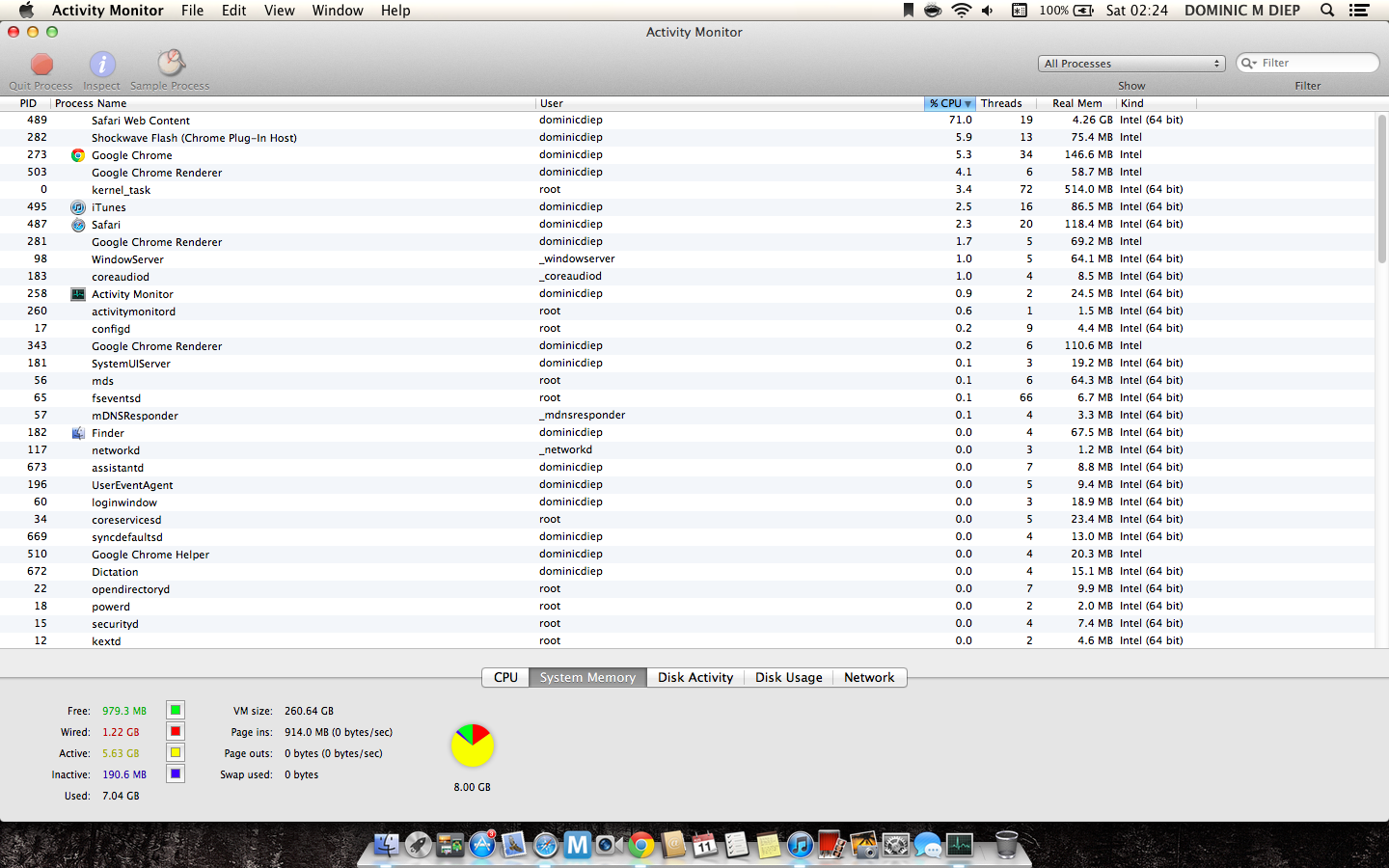Open the Apple menu
Image resolution: width=1389 pixels, height=868 pixels.
click(x=26, y=11)
